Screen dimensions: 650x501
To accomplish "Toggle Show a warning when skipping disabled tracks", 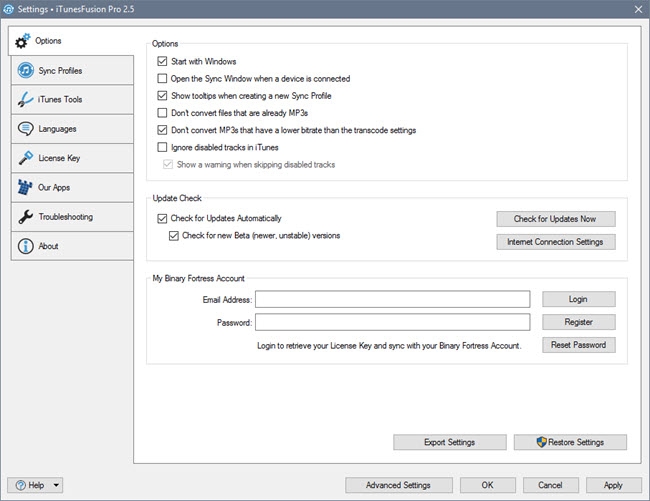I will (168, 165).
